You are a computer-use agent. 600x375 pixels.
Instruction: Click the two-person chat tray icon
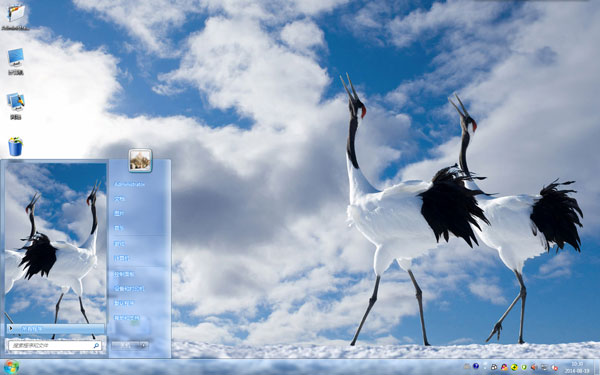[x=504, y=367]
